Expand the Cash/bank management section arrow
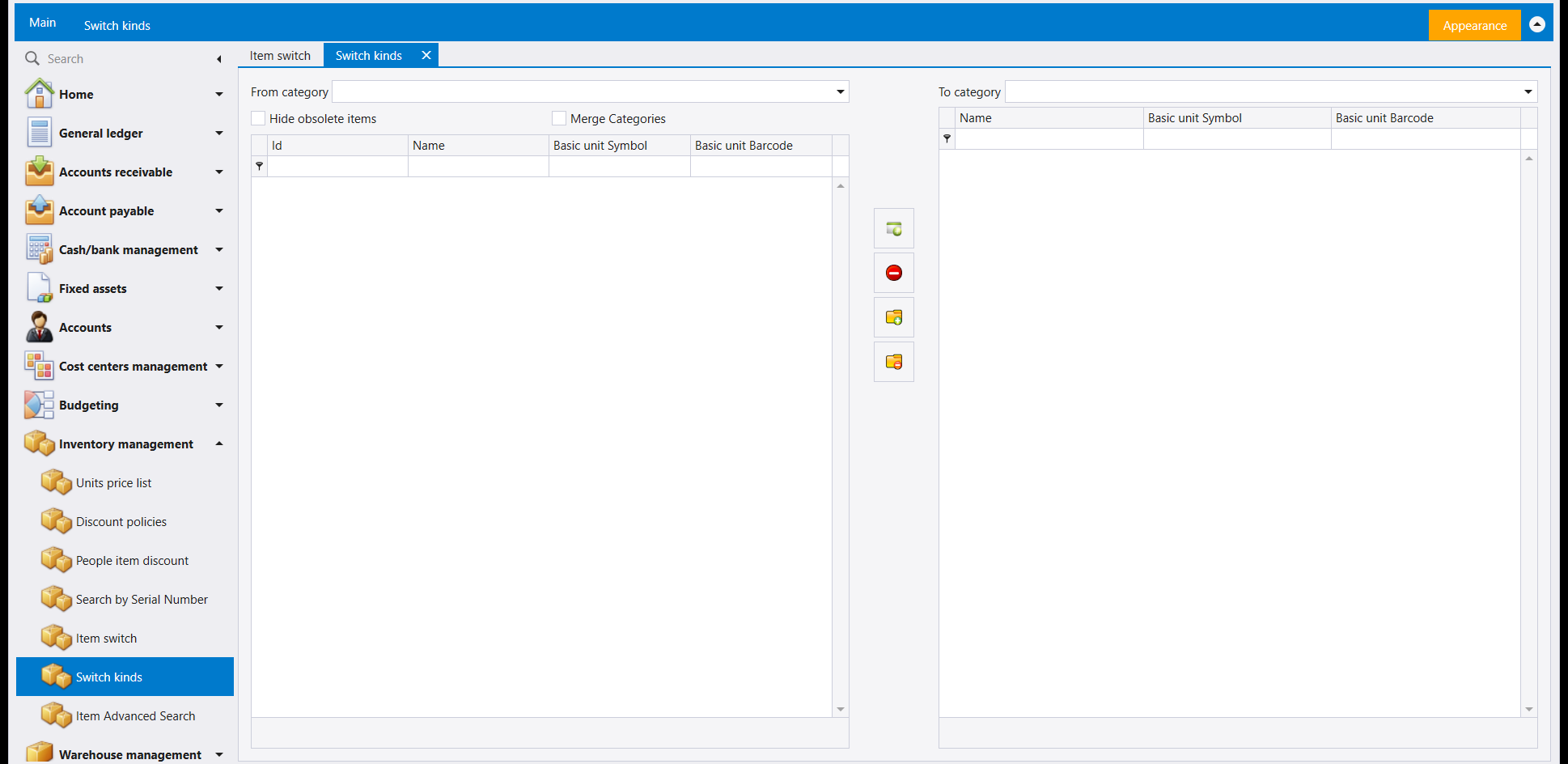This screenshot has height=764, width=1568. coord(219,249)
